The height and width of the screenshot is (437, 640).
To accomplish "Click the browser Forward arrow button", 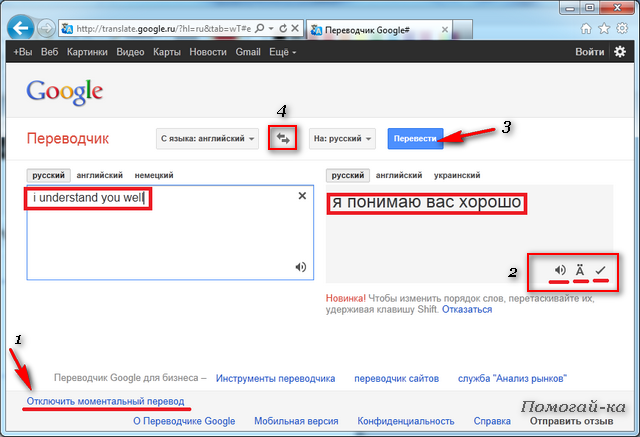I will point(46,28).
